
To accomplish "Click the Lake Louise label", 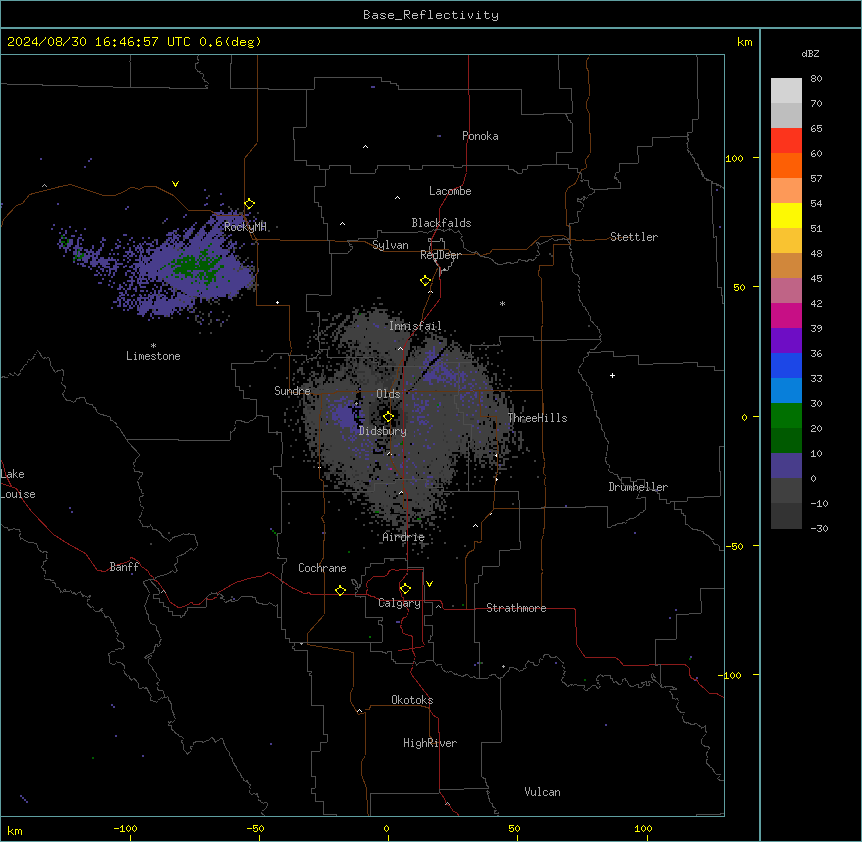I will 18,484.
